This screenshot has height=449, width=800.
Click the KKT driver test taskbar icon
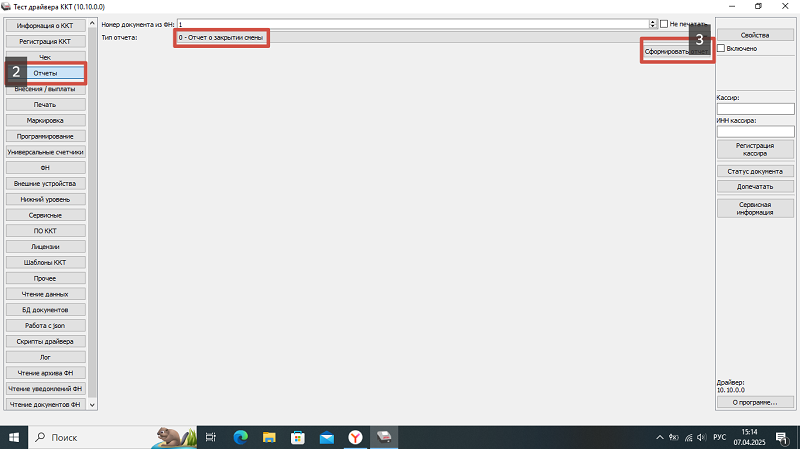pyautogui.click(x=384, y=437)
